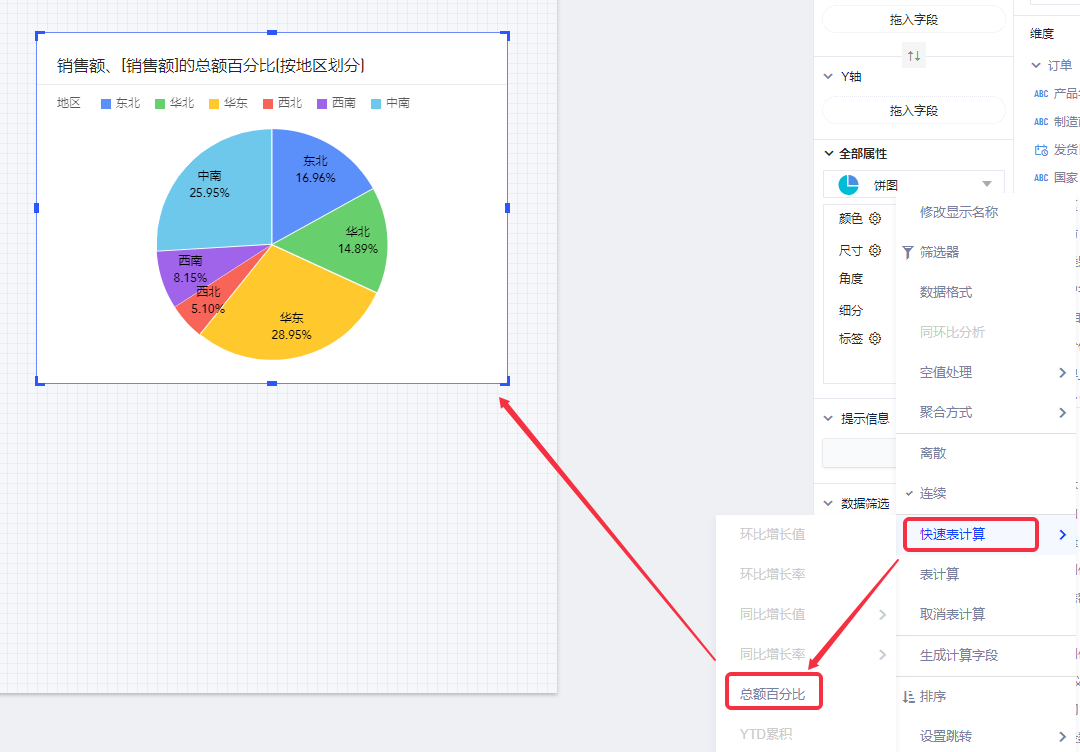Viewport: 1080px width, 752px height.
Task: Click the calendar icon of 发货 date field
Action: (1041, 150)
